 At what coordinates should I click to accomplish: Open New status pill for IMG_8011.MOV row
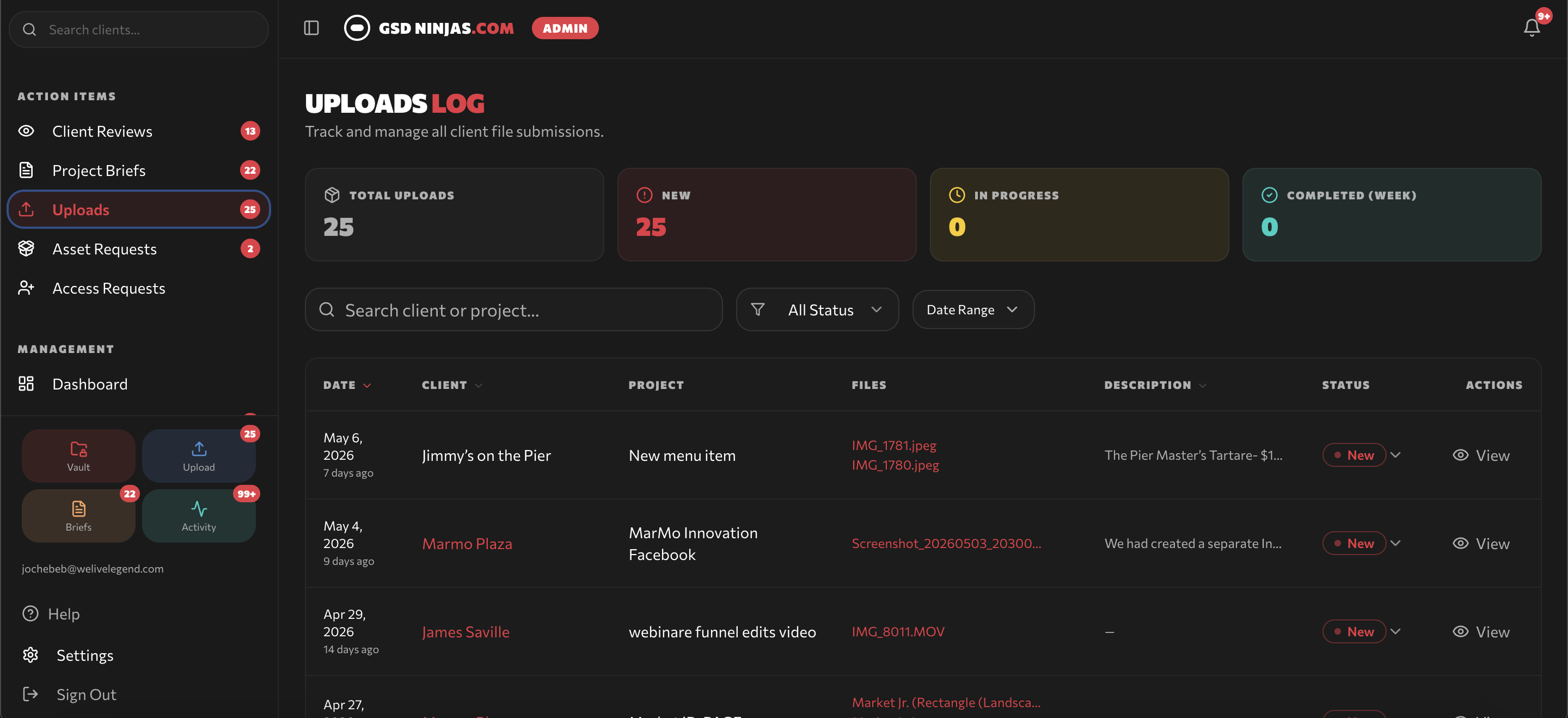pyautogui.click(x=1353, y=631)
